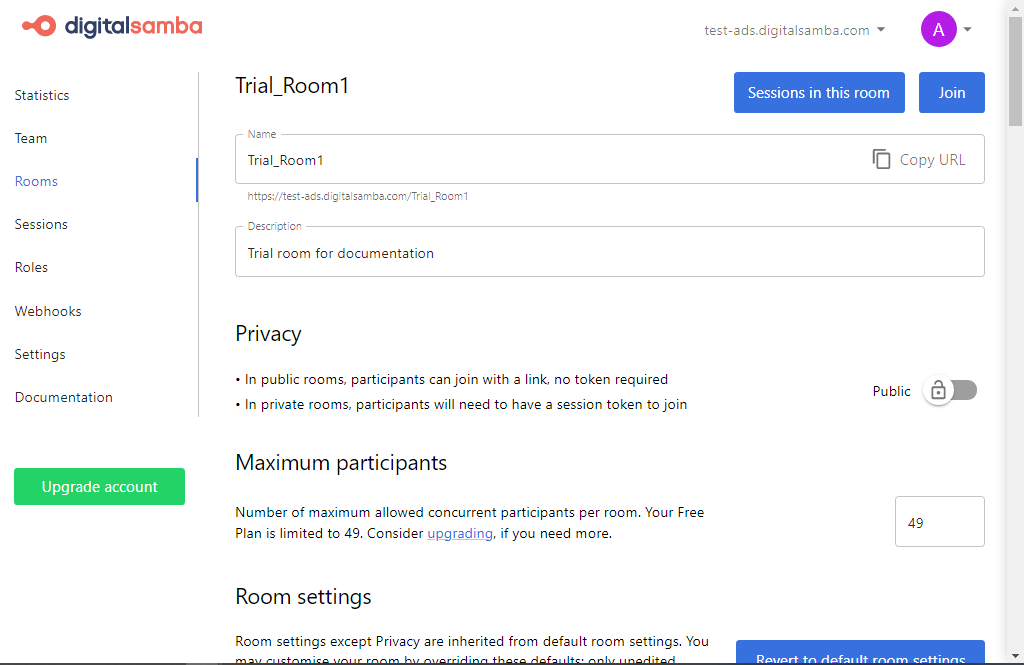Open Sessions in this room

819,92
